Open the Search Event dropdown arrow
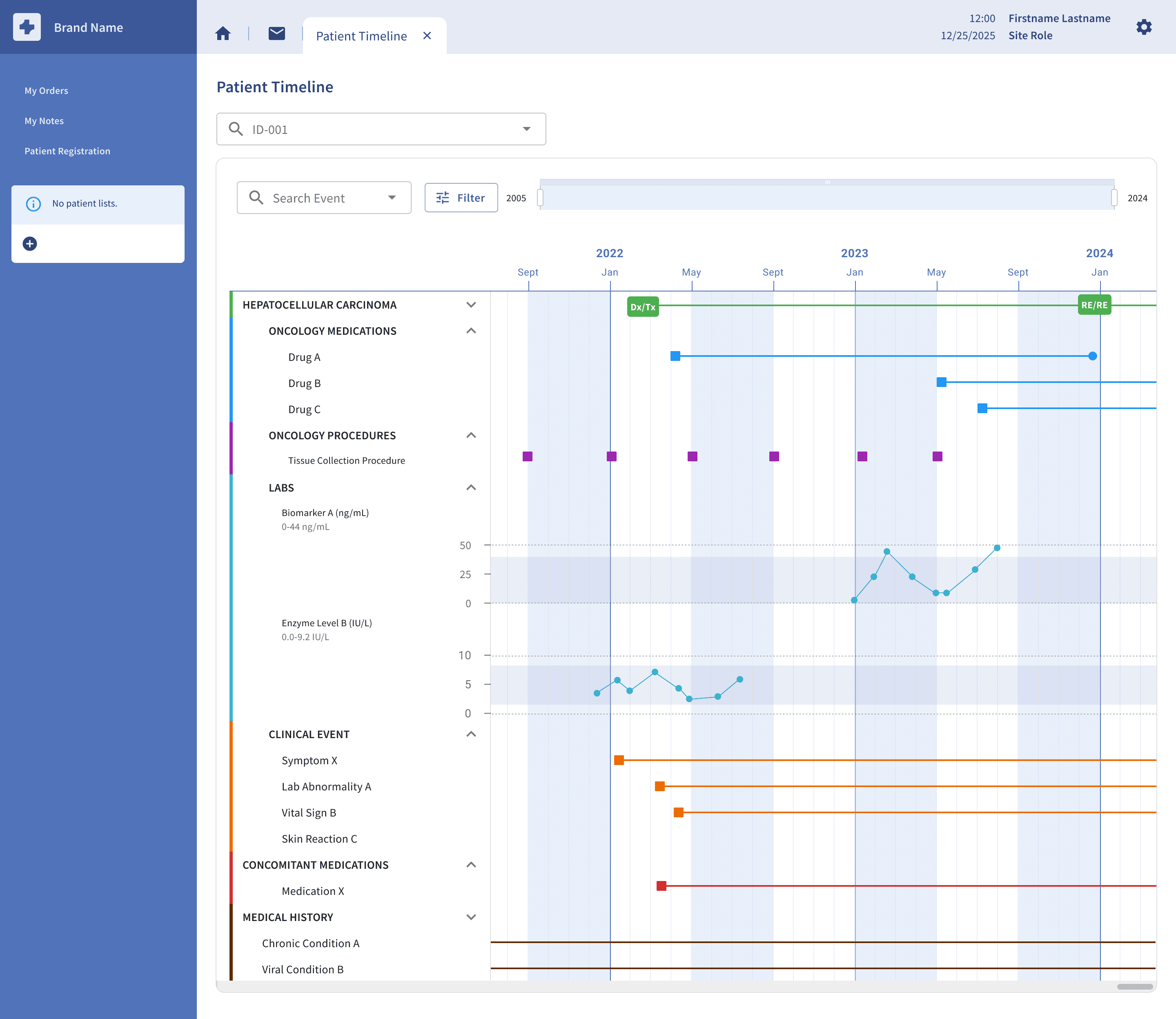Image resolution: width=1176 pixels, height=1019 pixels. click(x=392, y=197)
